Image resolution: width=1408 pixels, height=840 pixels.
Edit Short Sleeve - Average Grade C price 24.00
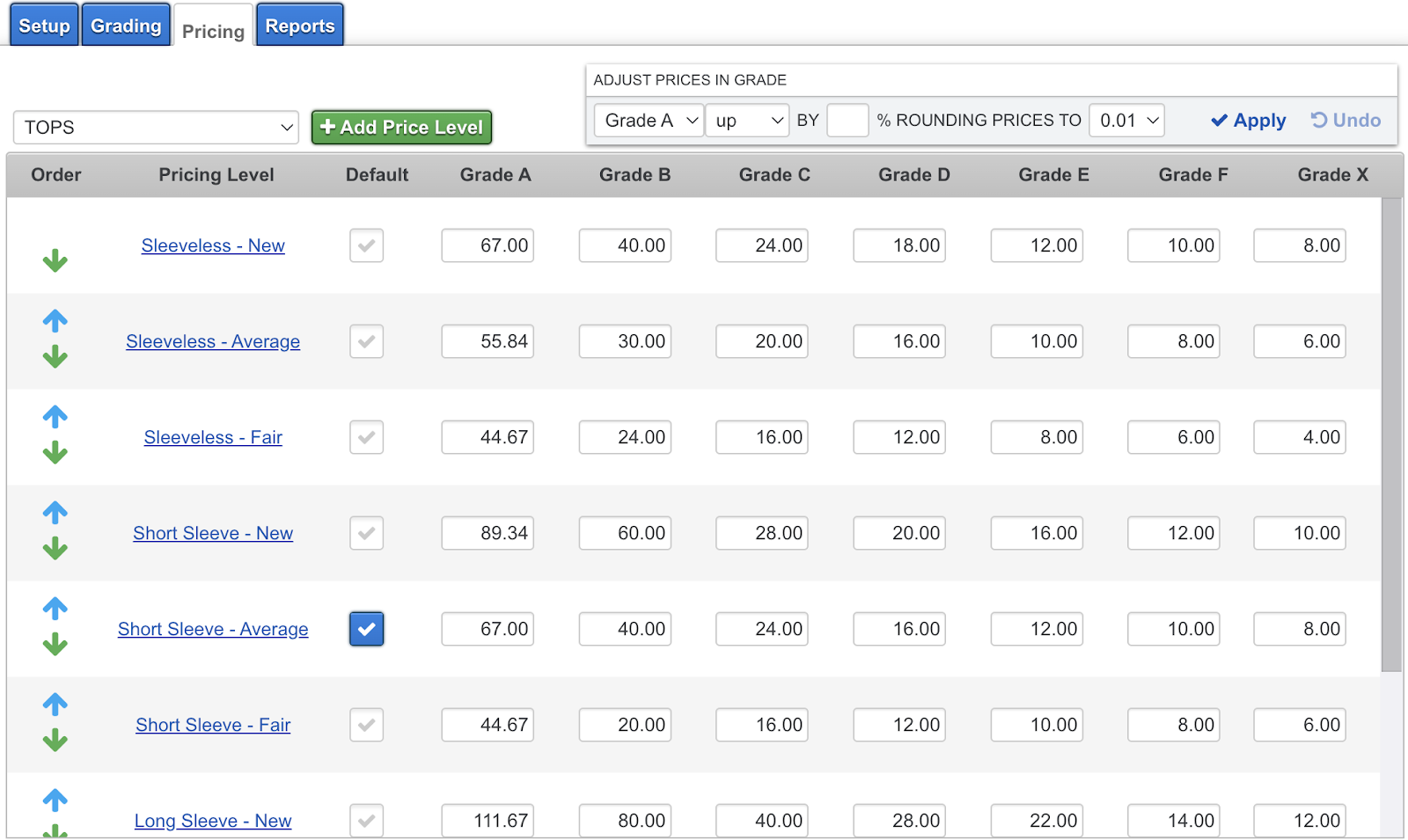pos(762,629)
